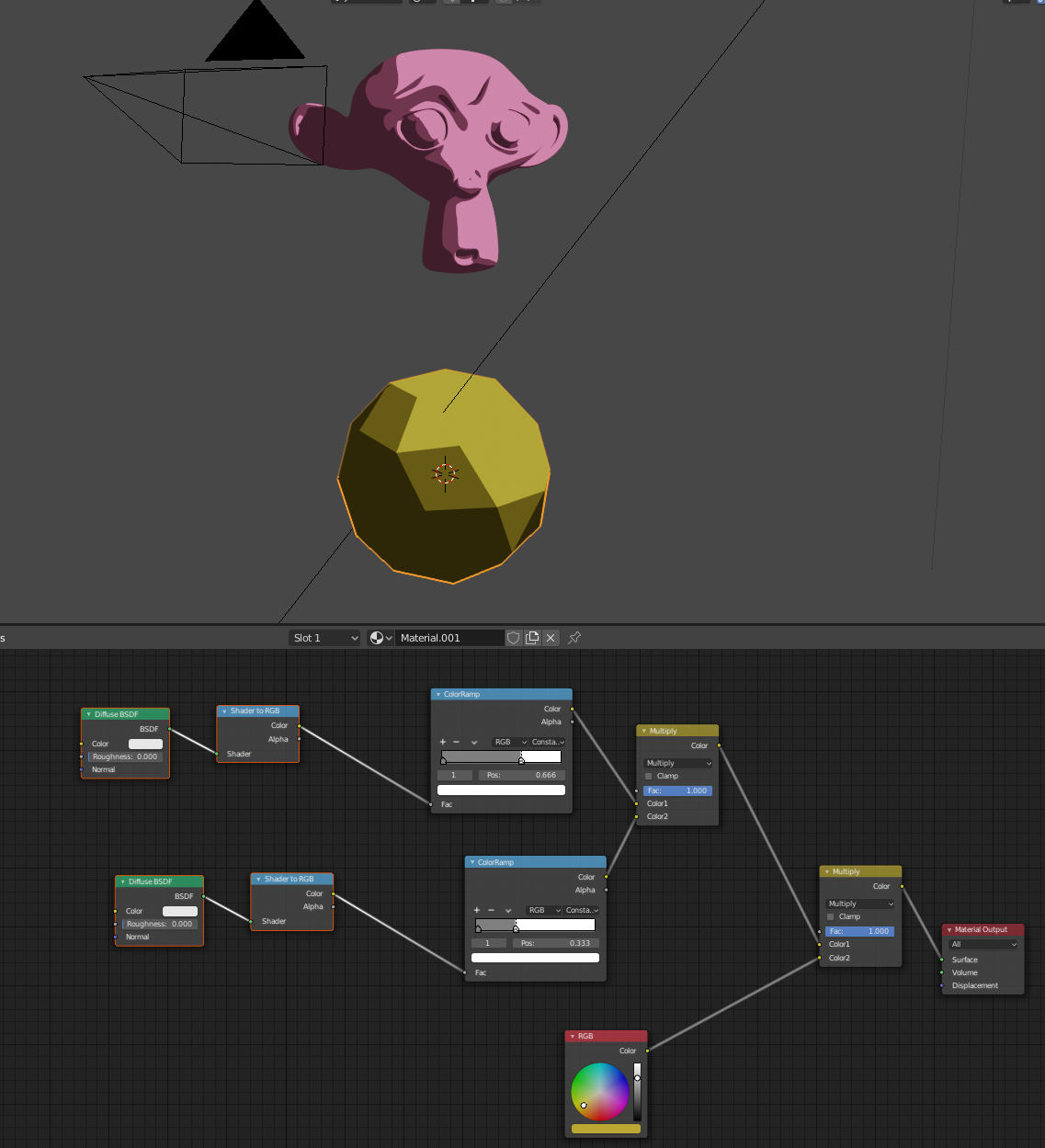Collapse the RGB node with its triangle
Viewport: 1045px width, 1148px height.
click(x=573, y=1036)
